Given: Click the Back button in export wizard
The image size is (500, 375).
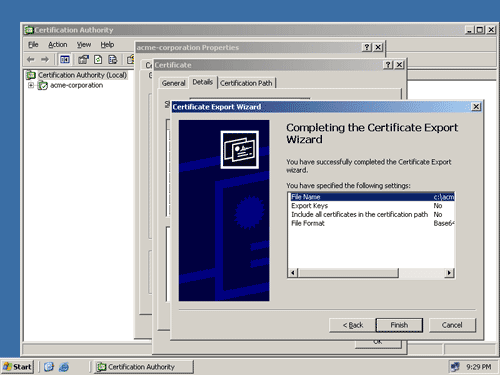Looking at the screenshot, I should (x=353, y=325).
